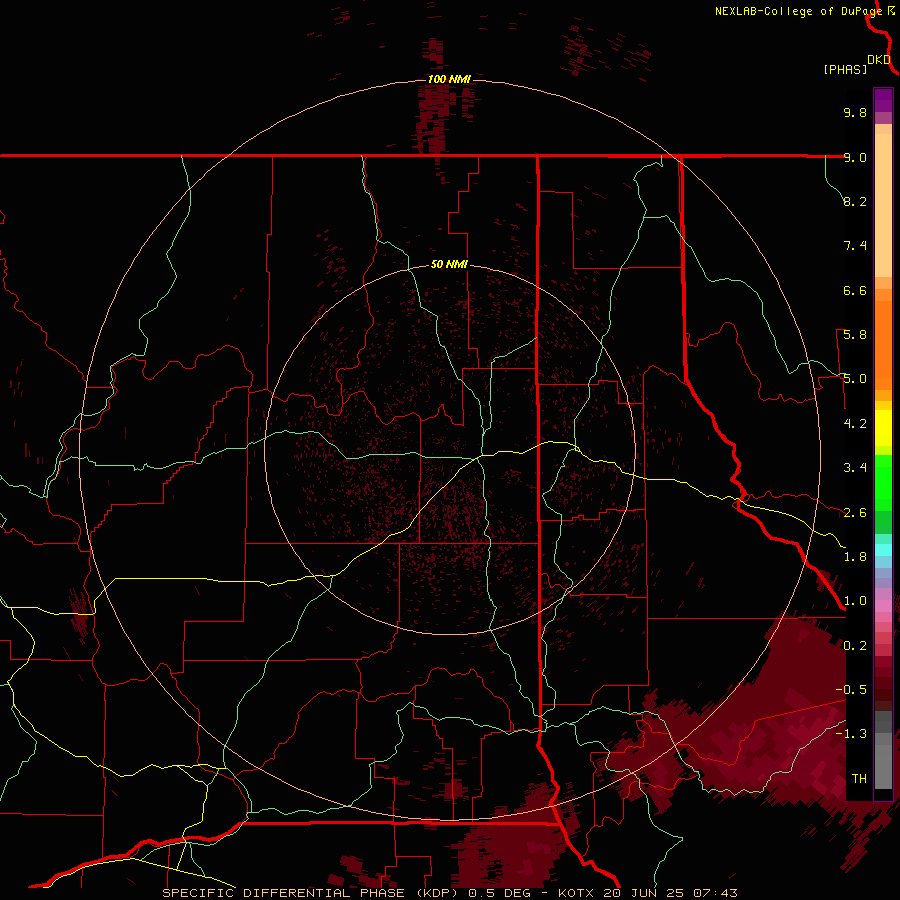Click the 9.0 value on the color scale
The width and height of the screenshot is (900, 900).
855,157
